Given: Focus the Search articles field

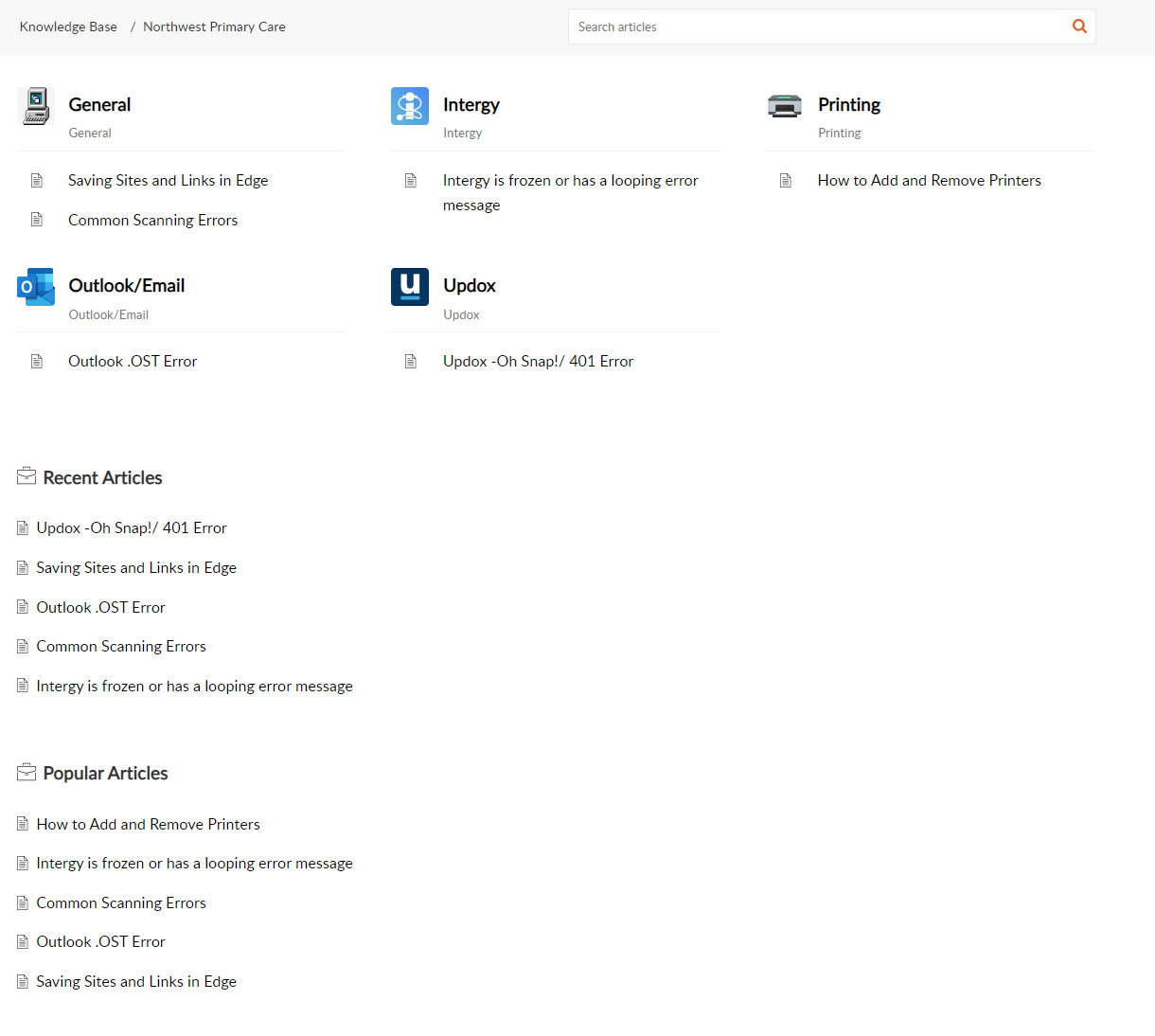Looking at the screenshot, I should 819,27.
